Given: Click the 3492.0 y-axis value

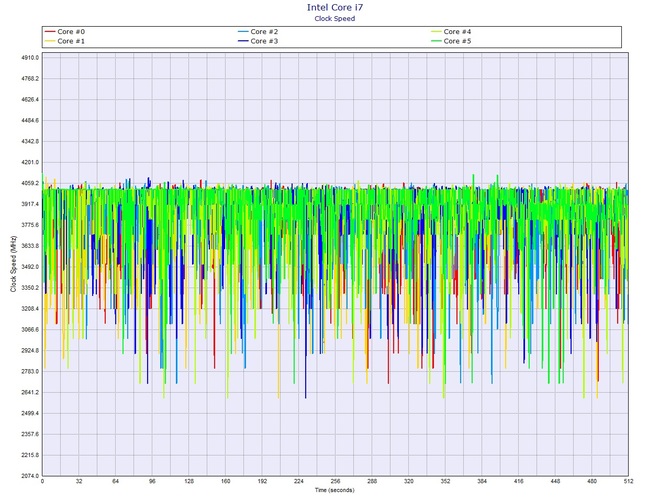Looking at the screenshot, I should click(x=30, y=267).
